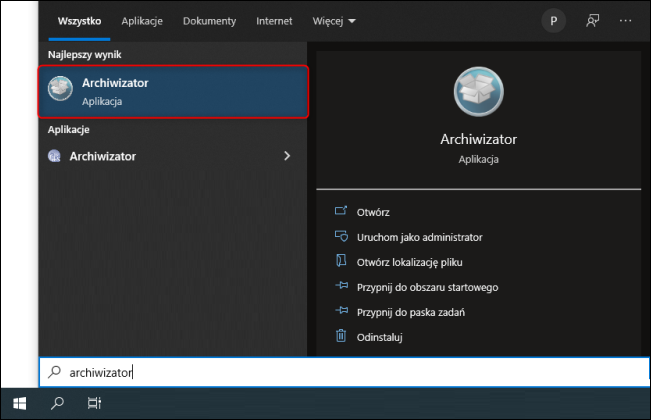This screenshot has width=651, height=420.
Task: Switch to the Aplikacje tab
Action: [x=142, y=20]
